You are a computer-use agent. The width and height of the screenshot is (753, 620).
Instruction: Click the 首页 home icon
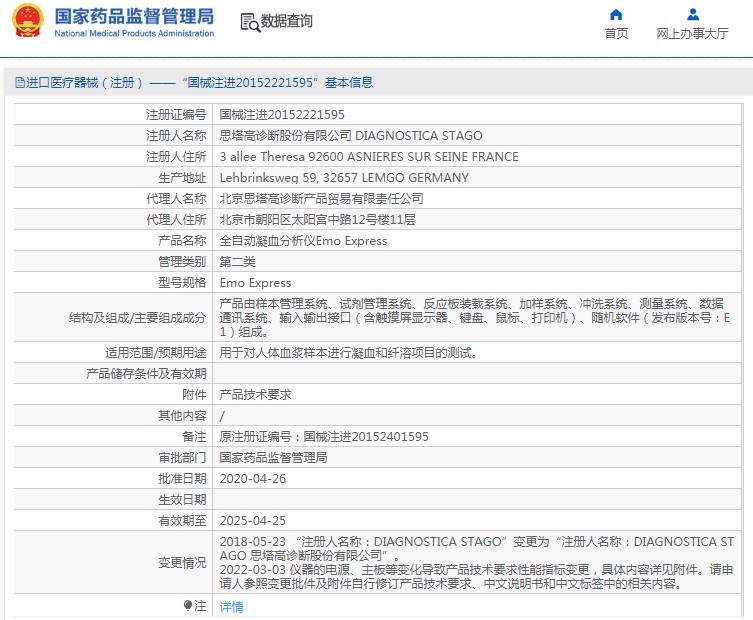pyautogui.click(x=616, y=15)
